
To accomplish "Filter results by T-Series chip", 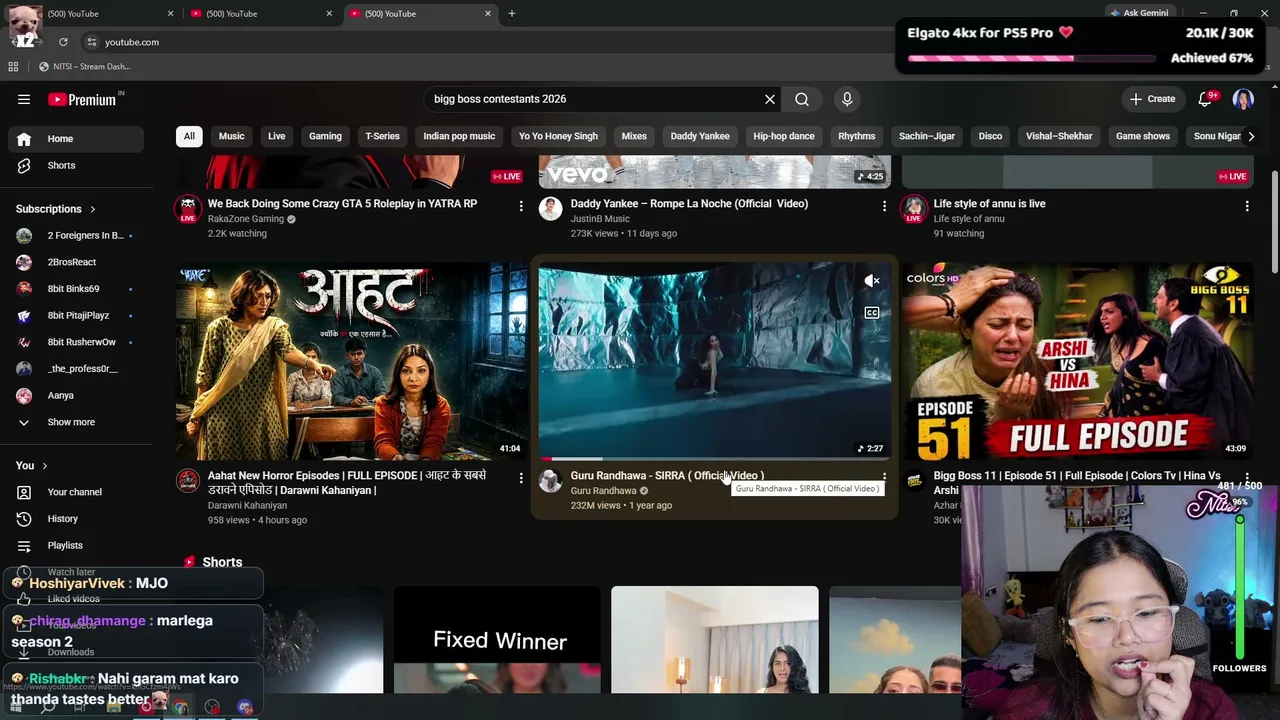I will tap(382, 136).
